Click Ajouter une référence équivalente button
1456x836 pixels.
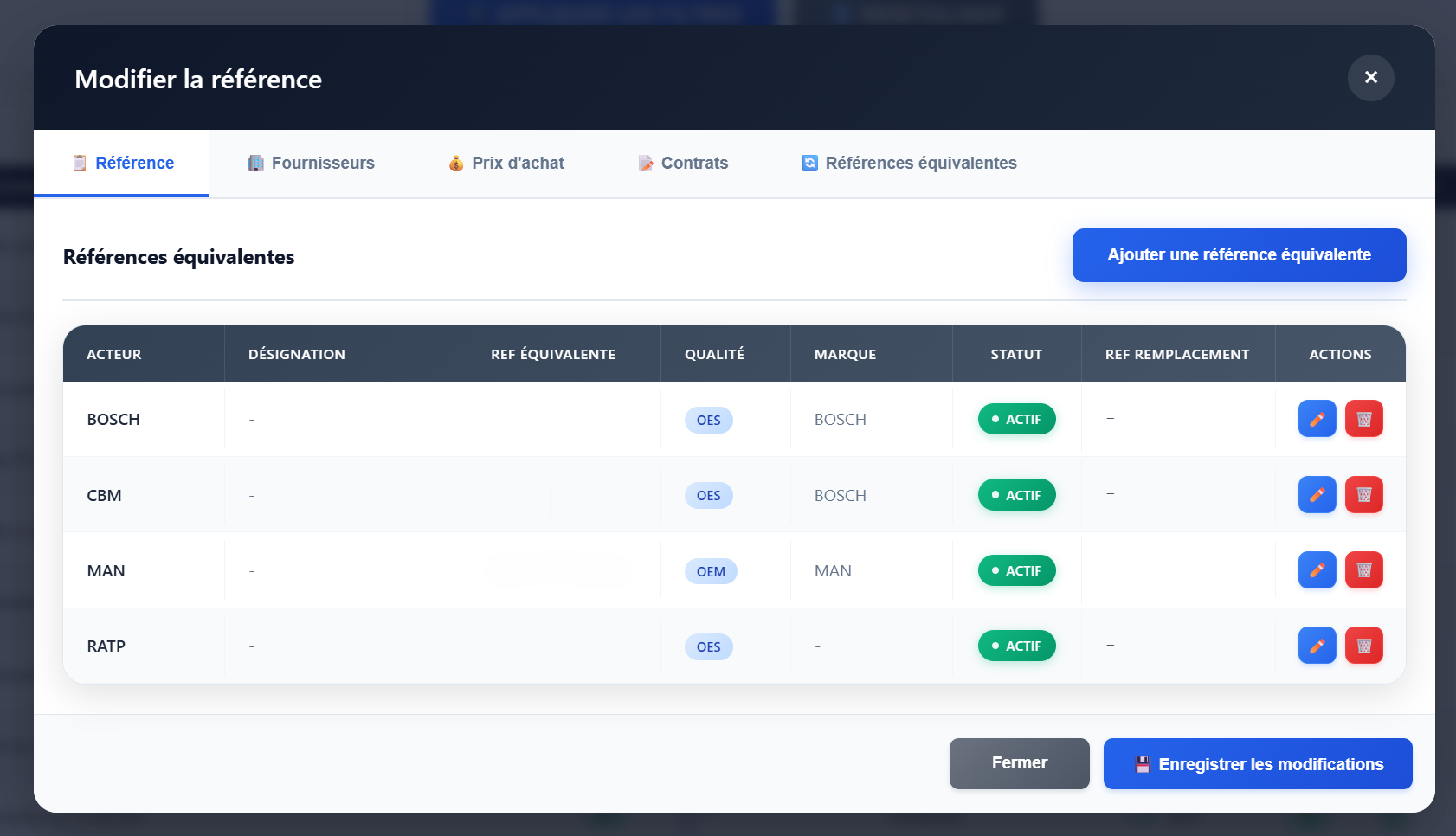[x=1239, y=255]
